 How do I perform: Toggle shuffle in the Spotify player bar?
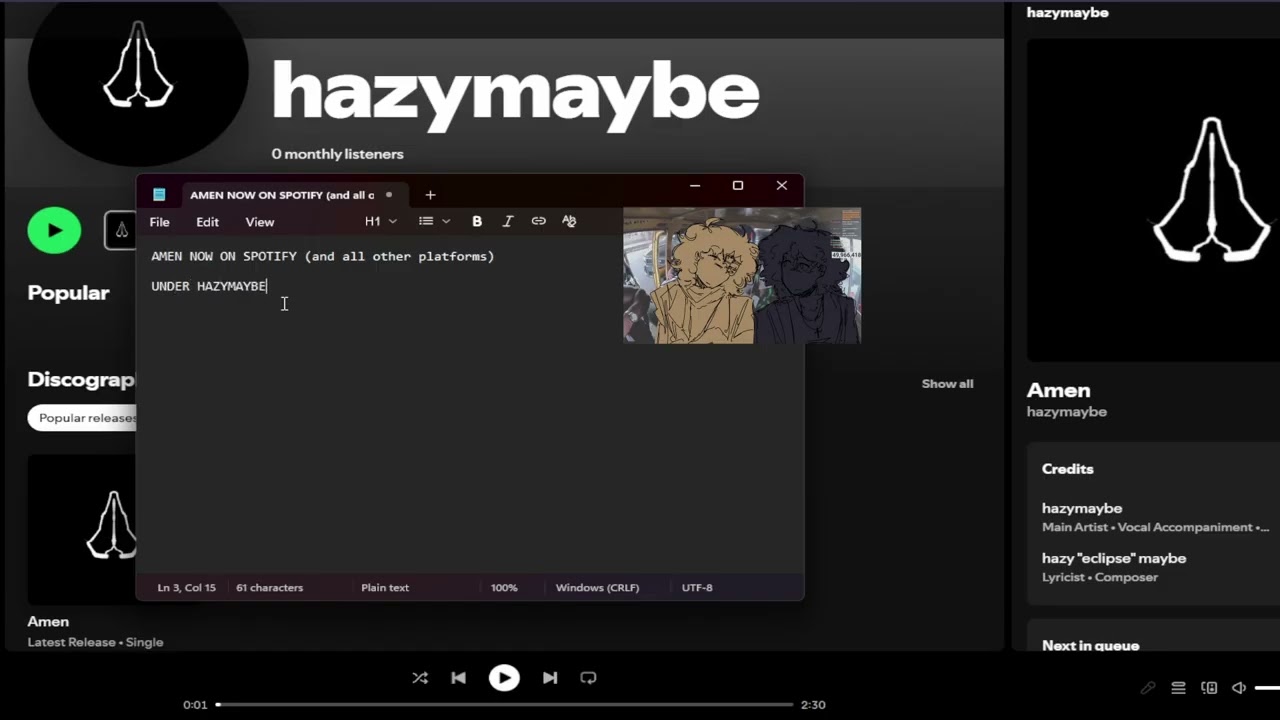(420, 678)
